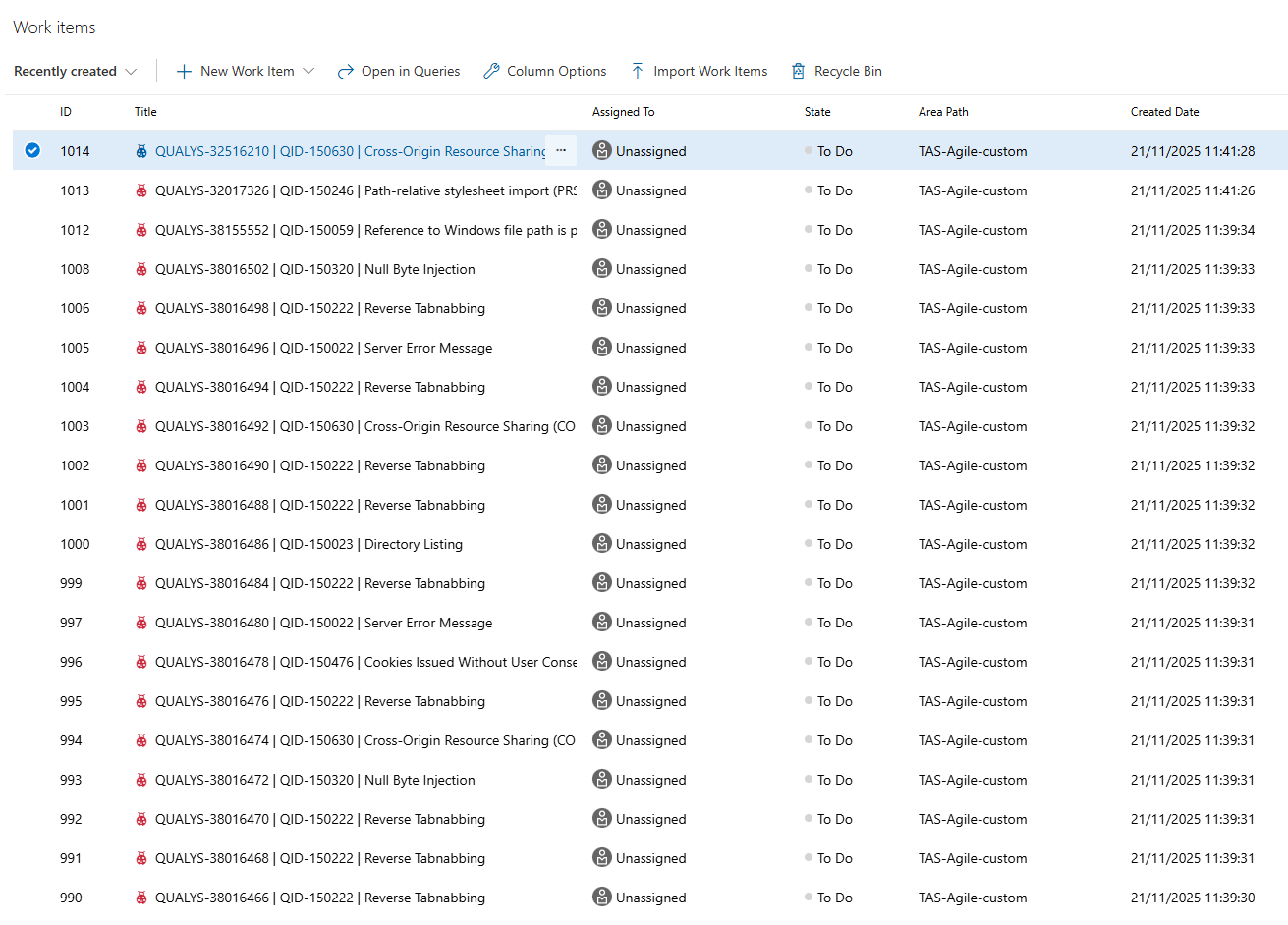Select the row with ID 1005
This screenshot has width=1288, height=925.
[x=75, y=348]
